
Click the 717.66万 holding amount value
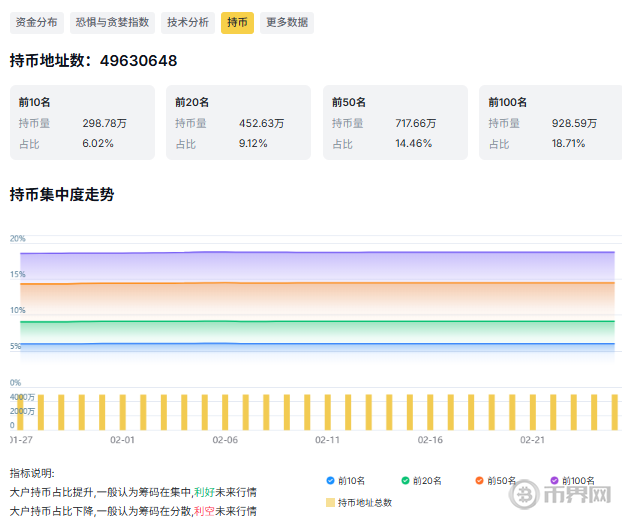click(416, 123)
